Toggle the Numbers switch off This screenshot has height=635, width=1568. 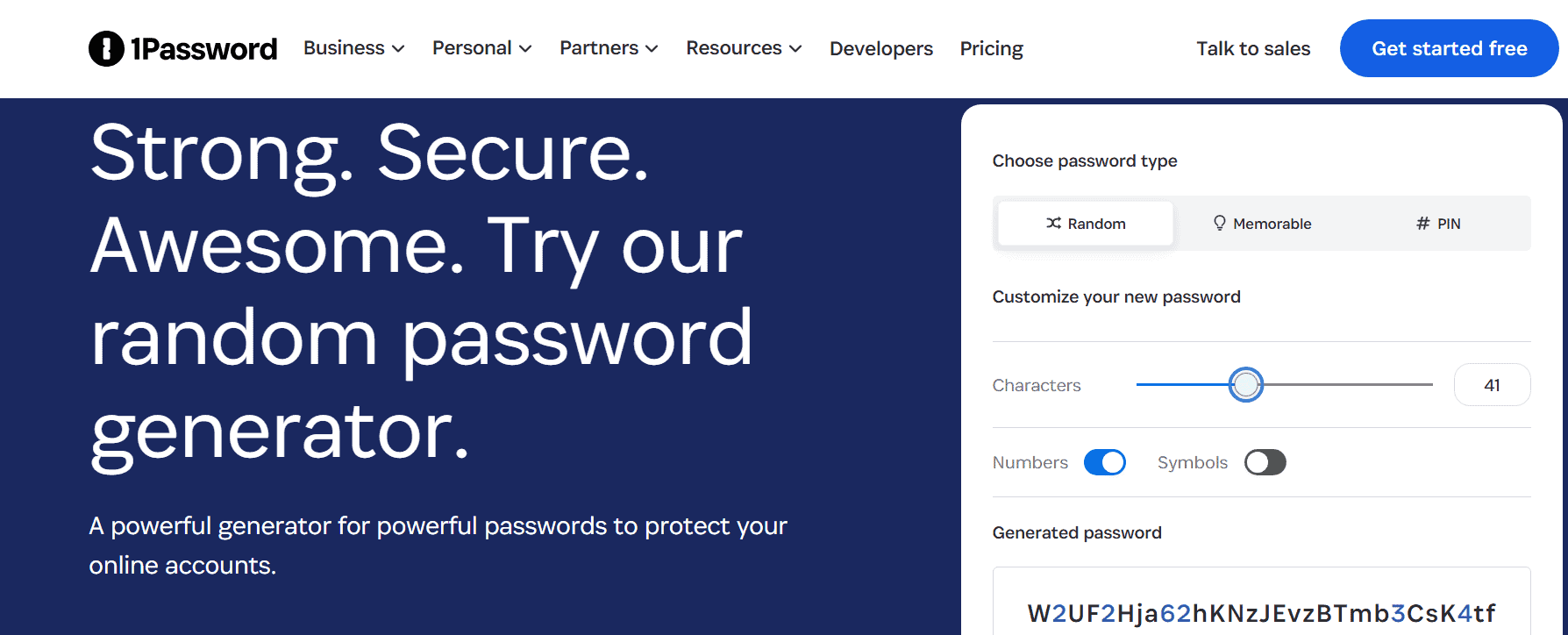coord(1104,462)
